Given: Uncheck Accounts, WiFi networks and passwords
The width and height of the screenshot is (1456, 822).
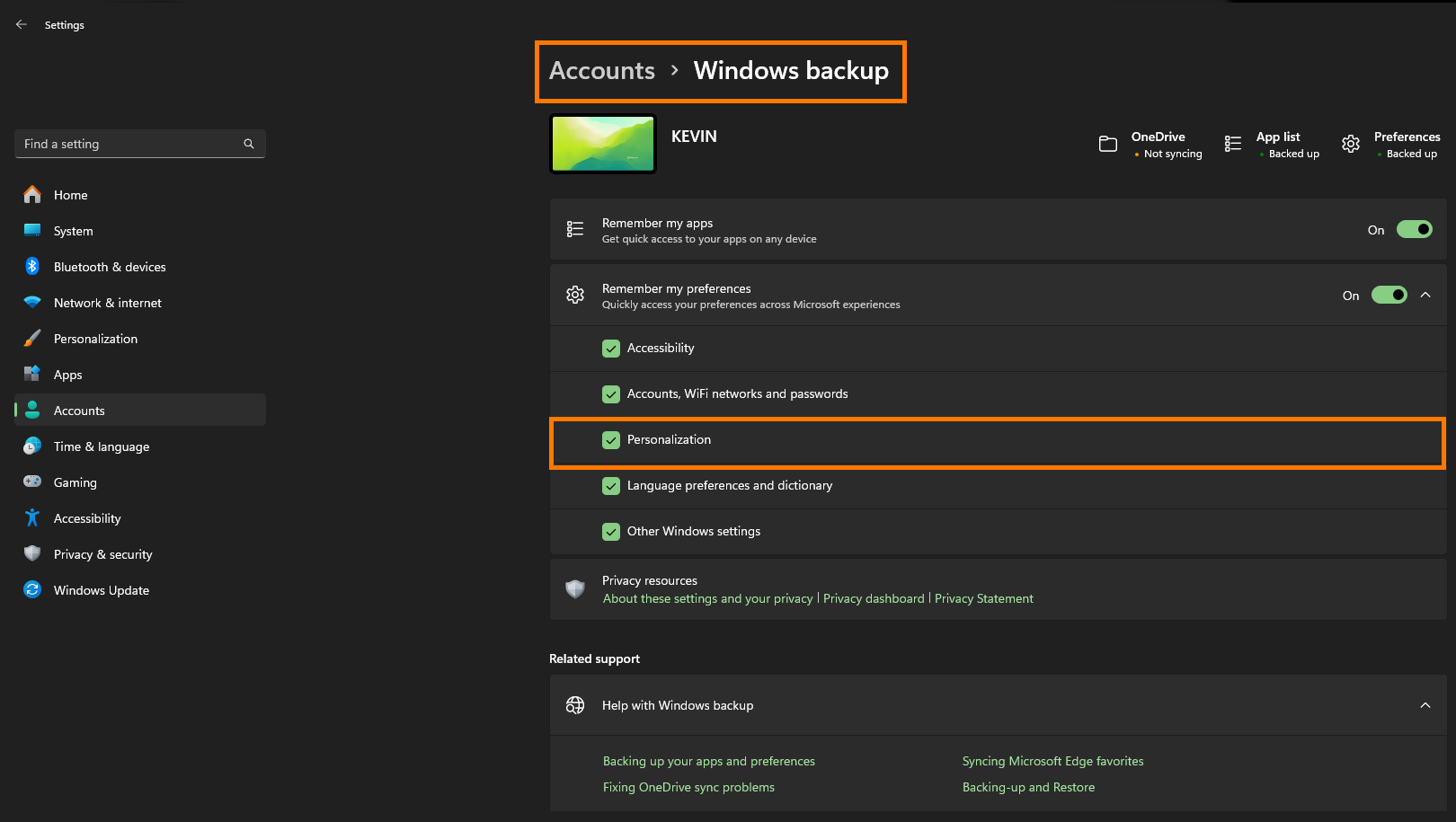Looking at the screenshot, I should tap(611, 394).
